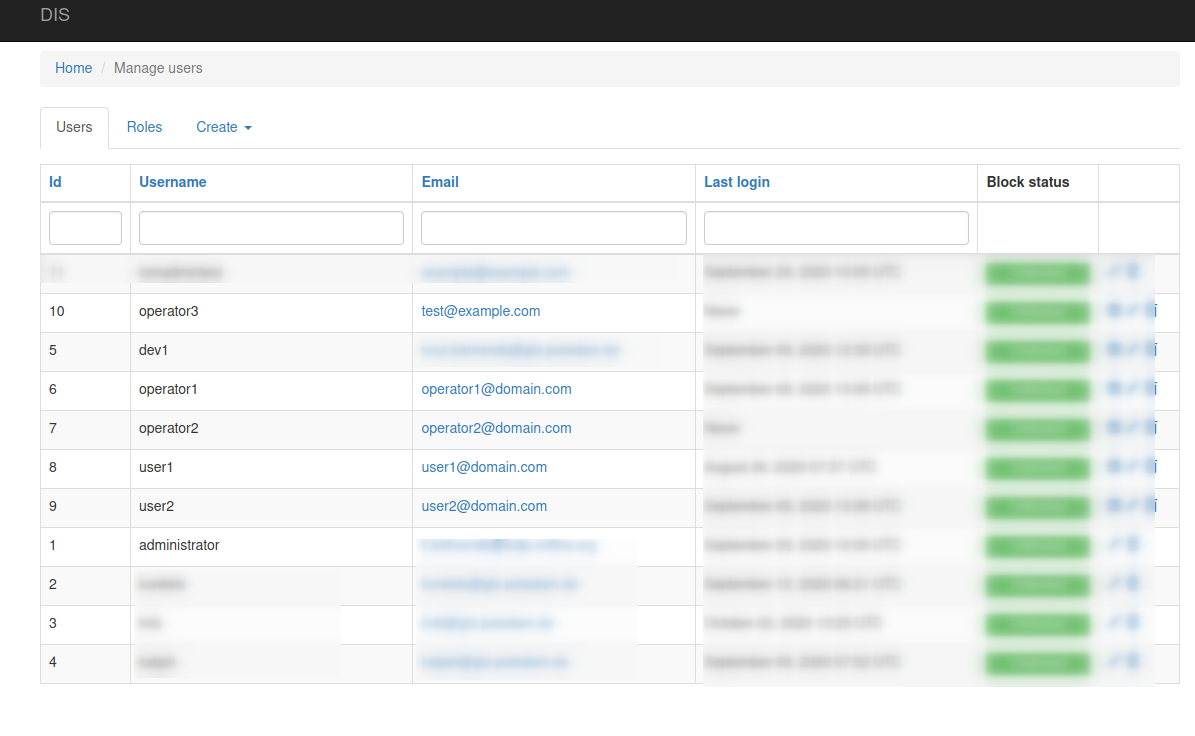Click the edit pencil icon for operator3
This screenshot has height=736, width=1195.
tap(1132, 311)
